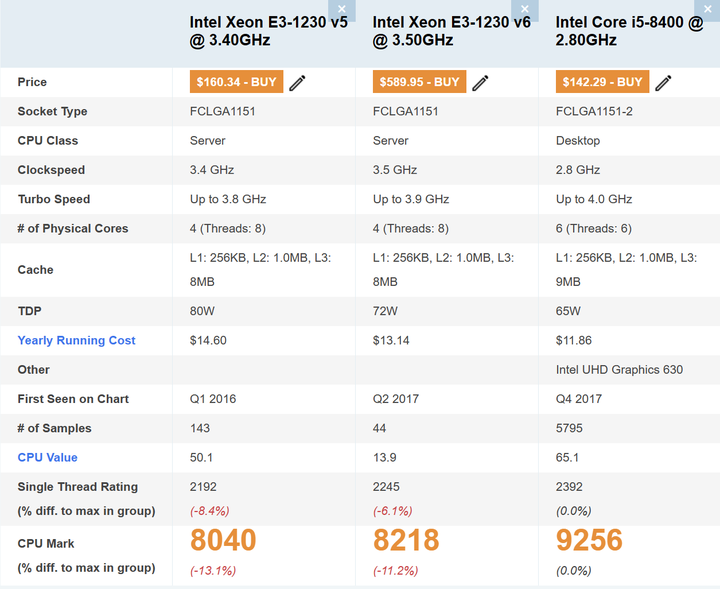Remove the Xeon E3-1230 v6 column
Screen dimensions: 720x589
pyautogui.click(x=525, y=9)
